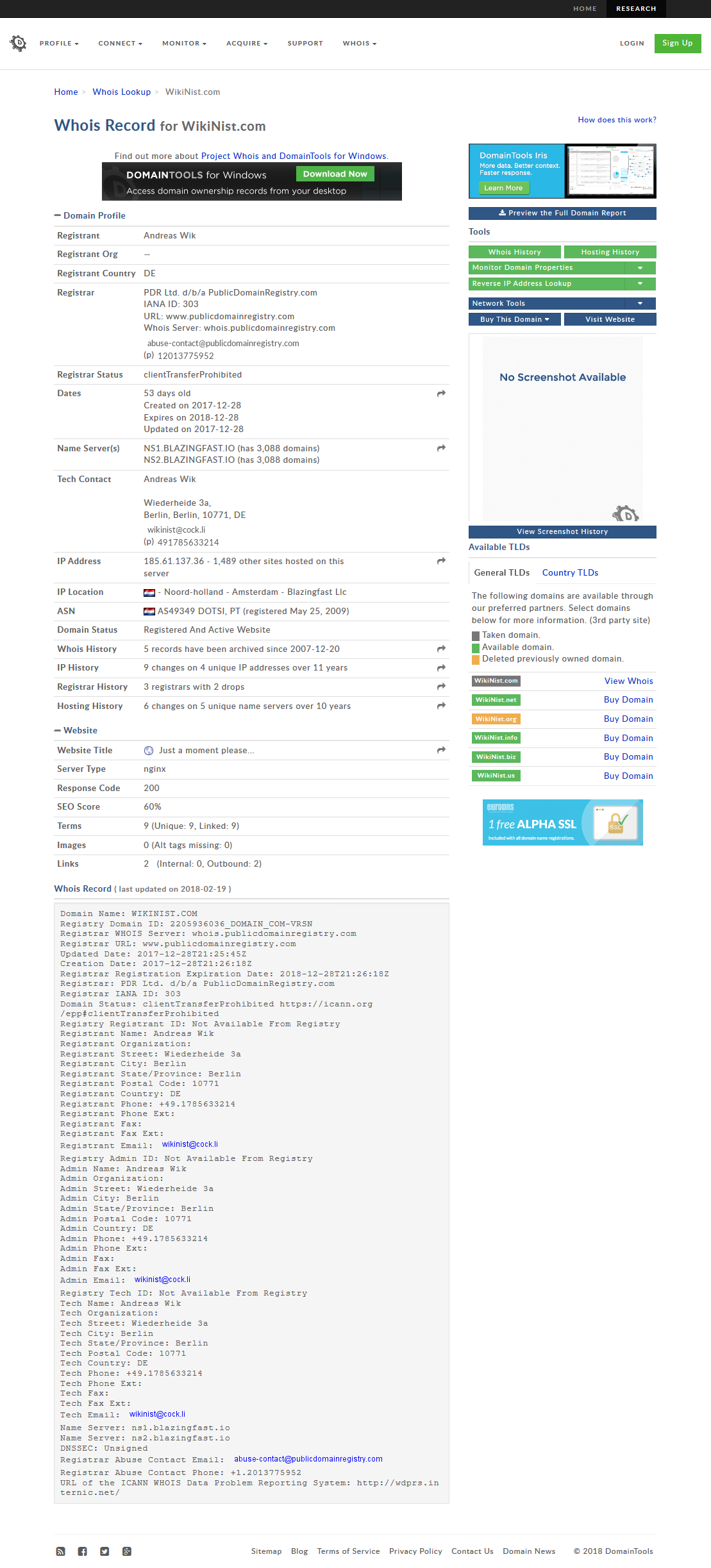
Task: Click the Registrant Email wikinist@cock.li link
Action: (190, 1144)
